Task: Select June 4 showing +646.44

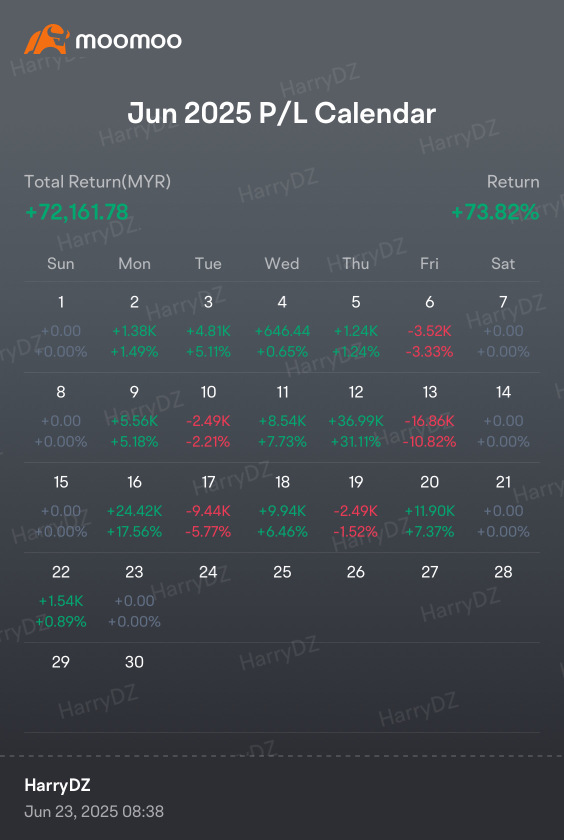Action: click(x=282, y=327)
